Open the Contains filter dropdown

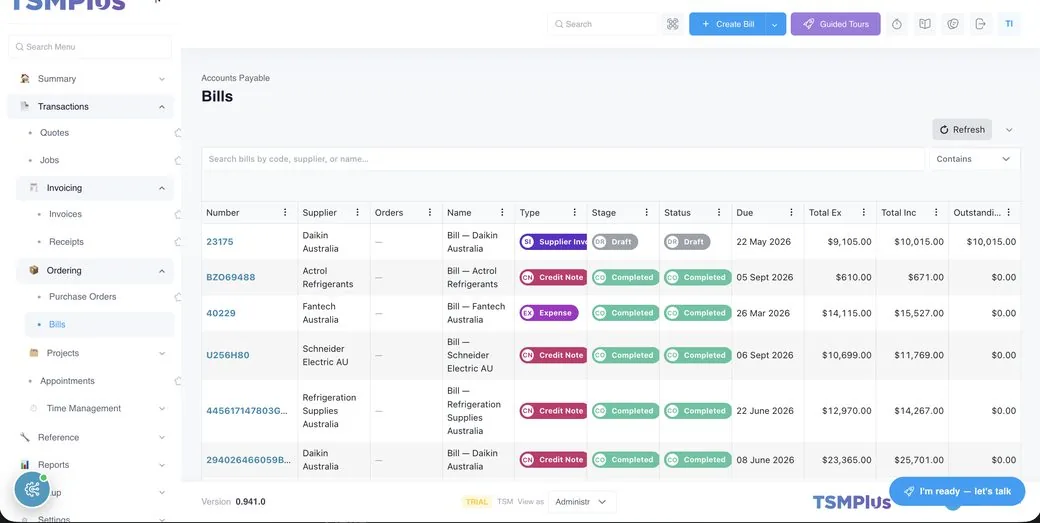tap(974, 159)
